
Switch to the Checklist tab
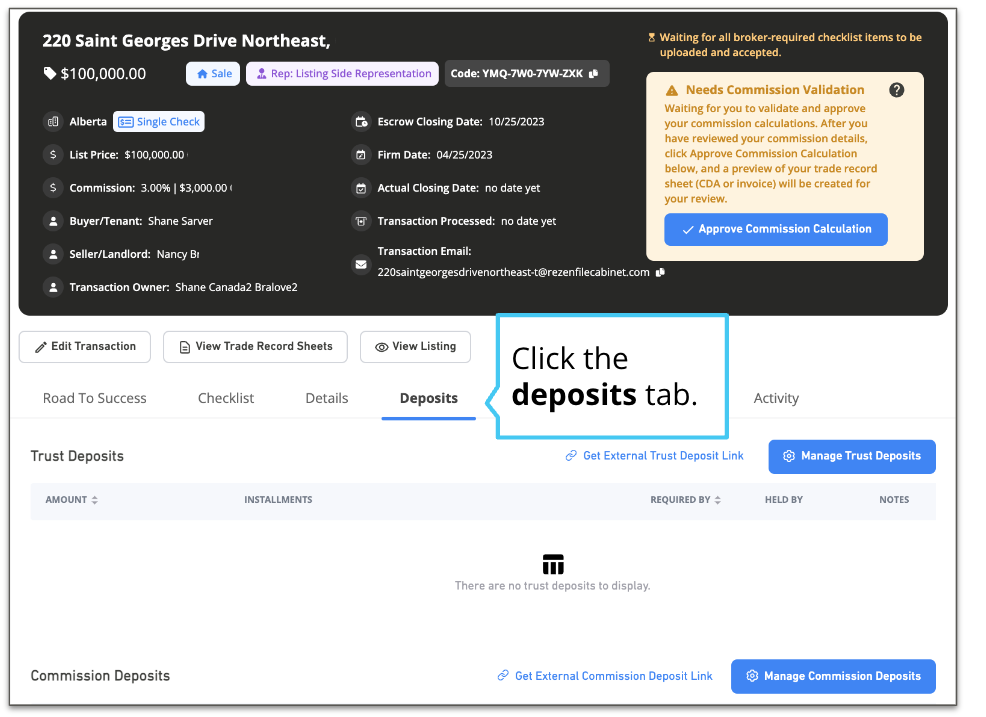(x=226, y=398)
